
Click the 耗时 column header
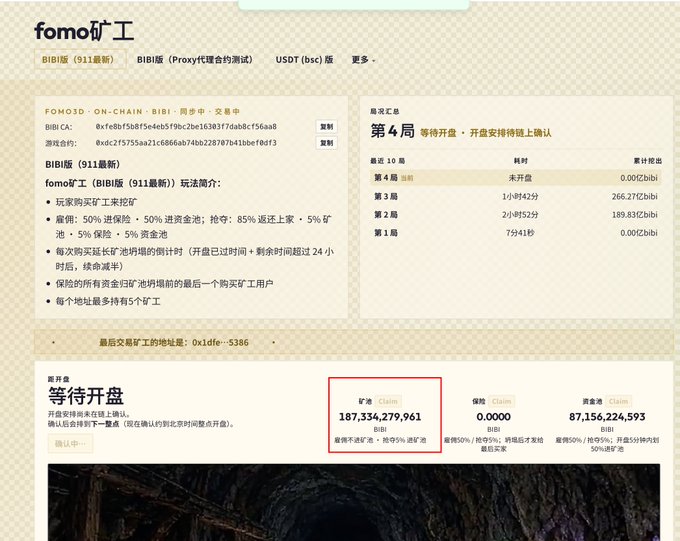(520, 161)
